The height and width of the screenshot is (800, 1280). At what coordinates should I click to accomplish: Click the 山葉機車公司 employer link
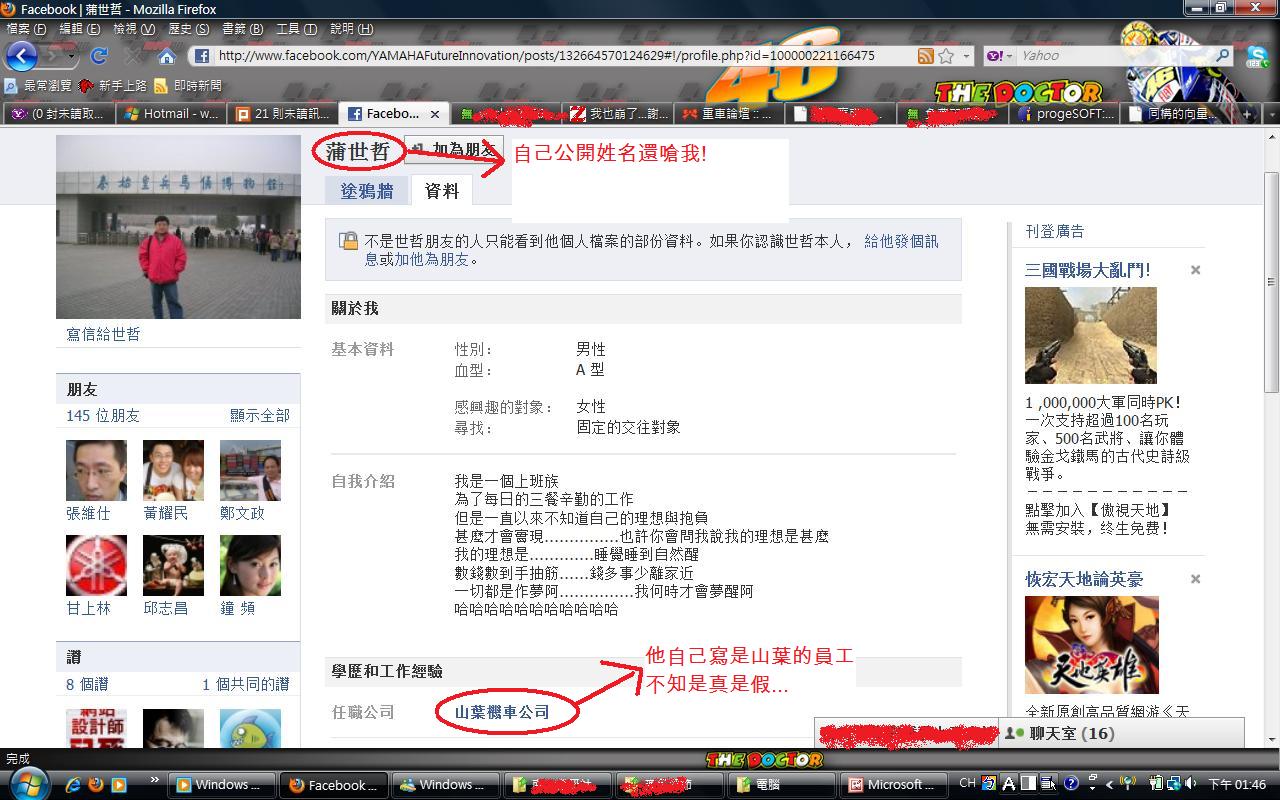502,712
